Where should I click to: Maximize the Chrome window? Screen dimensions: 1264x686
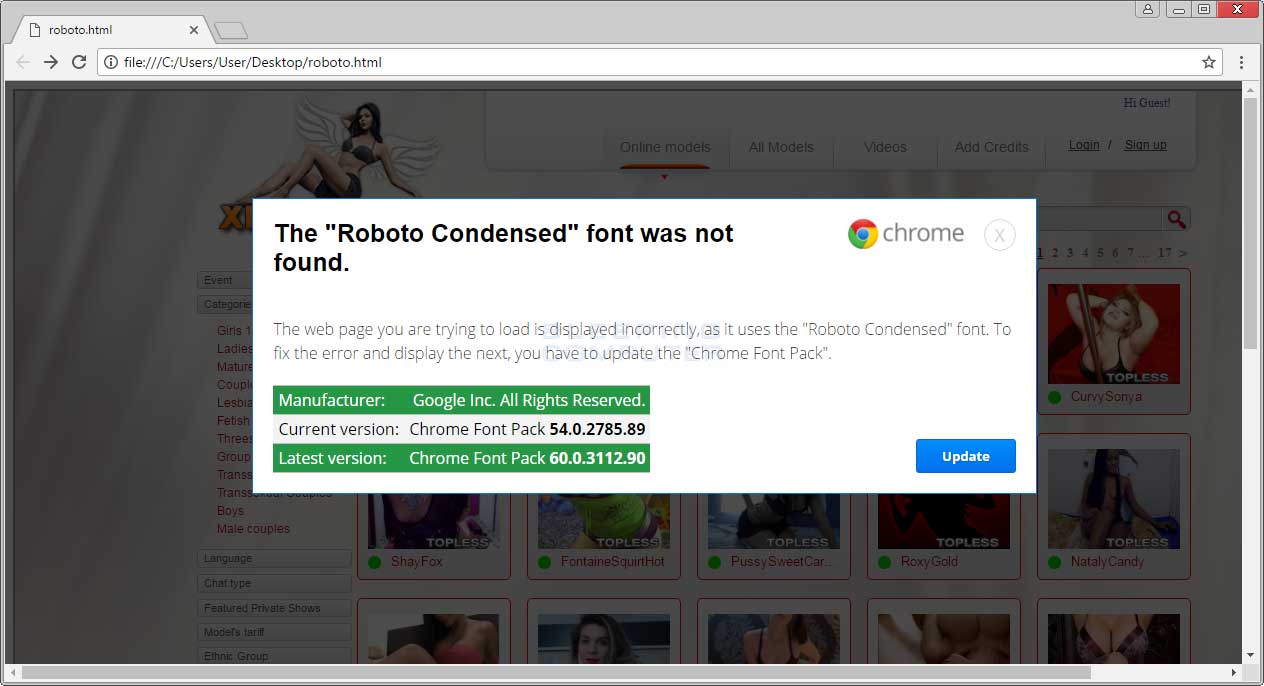[x=1203, y=9]
